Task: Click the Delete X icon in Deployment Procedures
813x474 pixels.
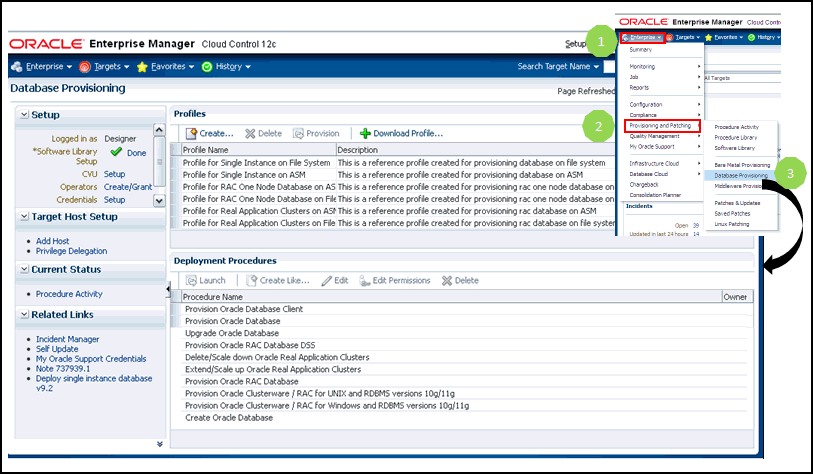Action: pyautogui.click(x=447, y=281)
